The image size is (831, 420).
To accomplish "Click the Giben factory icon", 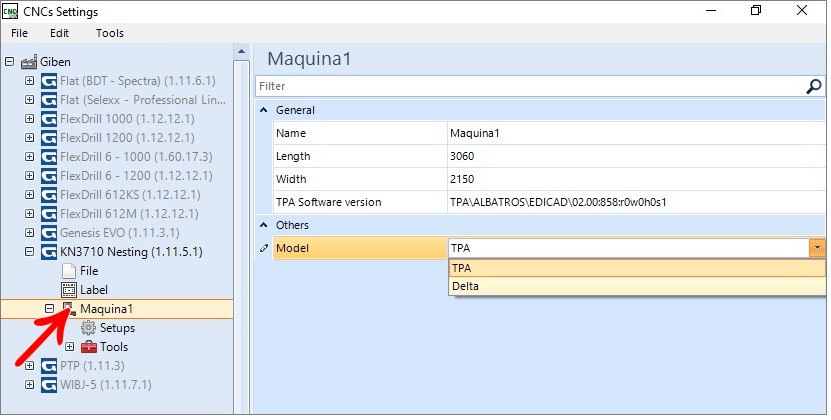I will 29,62.
